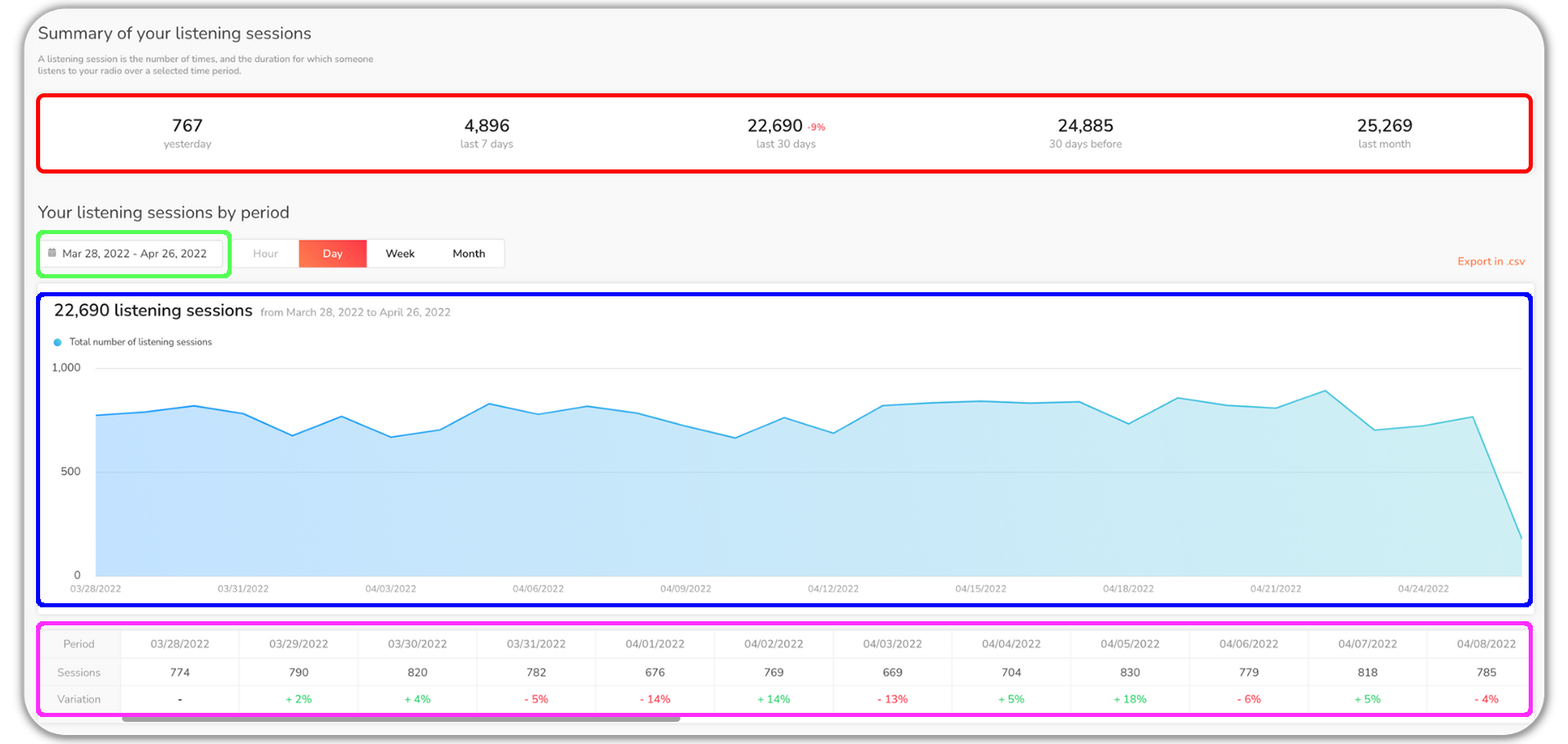Click the 767 yesterday summary stat
The height and width of the screenshot is (744, 1568).
(188, 133)
